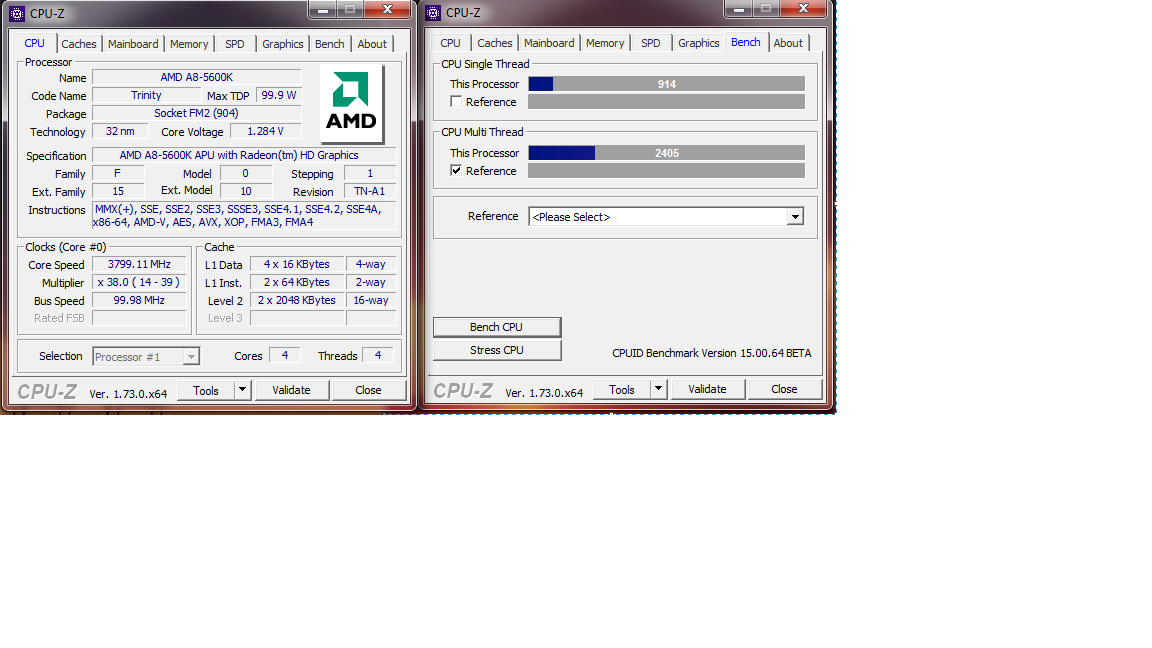Click the Multi Thread Reference empty bar
This screenshot has width=1152, height=648.
[666, 170]
